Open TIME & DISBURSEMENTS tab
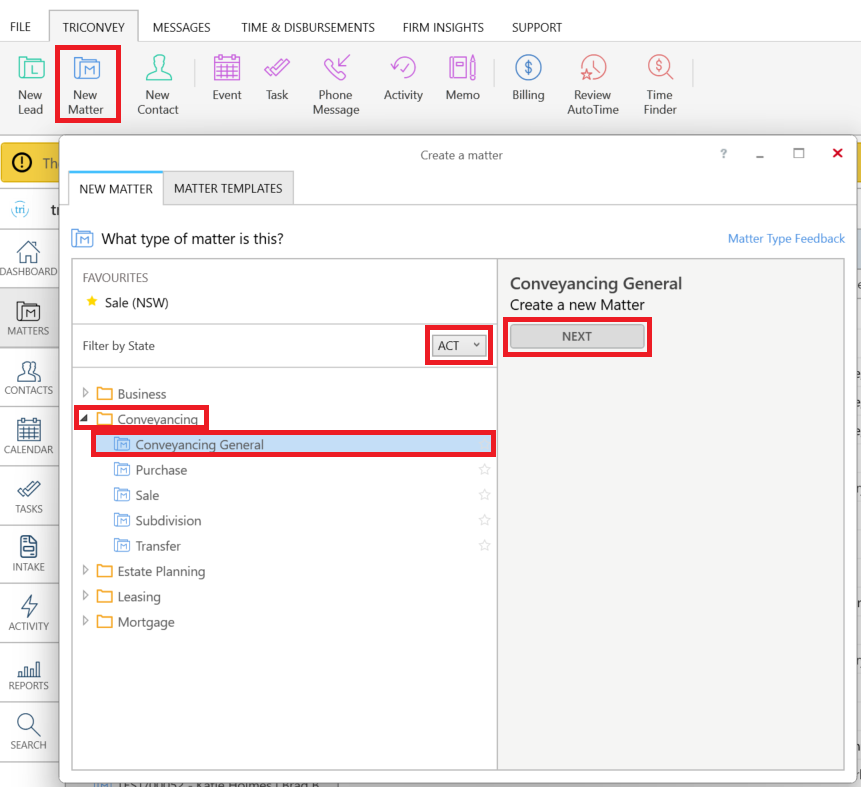This screenshot has height=787, width=861. pos(308,27)
